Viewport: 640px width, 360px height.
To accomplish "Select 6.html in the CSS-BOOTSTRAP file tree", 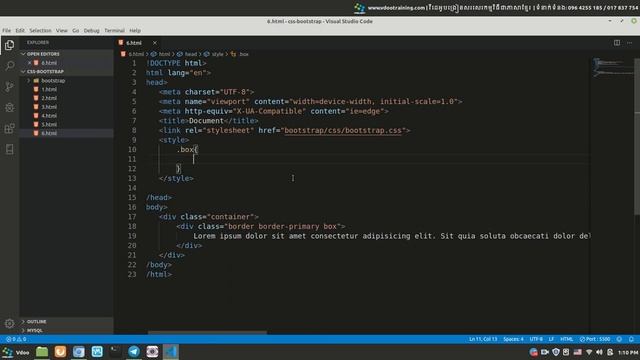I will (66, 133).
